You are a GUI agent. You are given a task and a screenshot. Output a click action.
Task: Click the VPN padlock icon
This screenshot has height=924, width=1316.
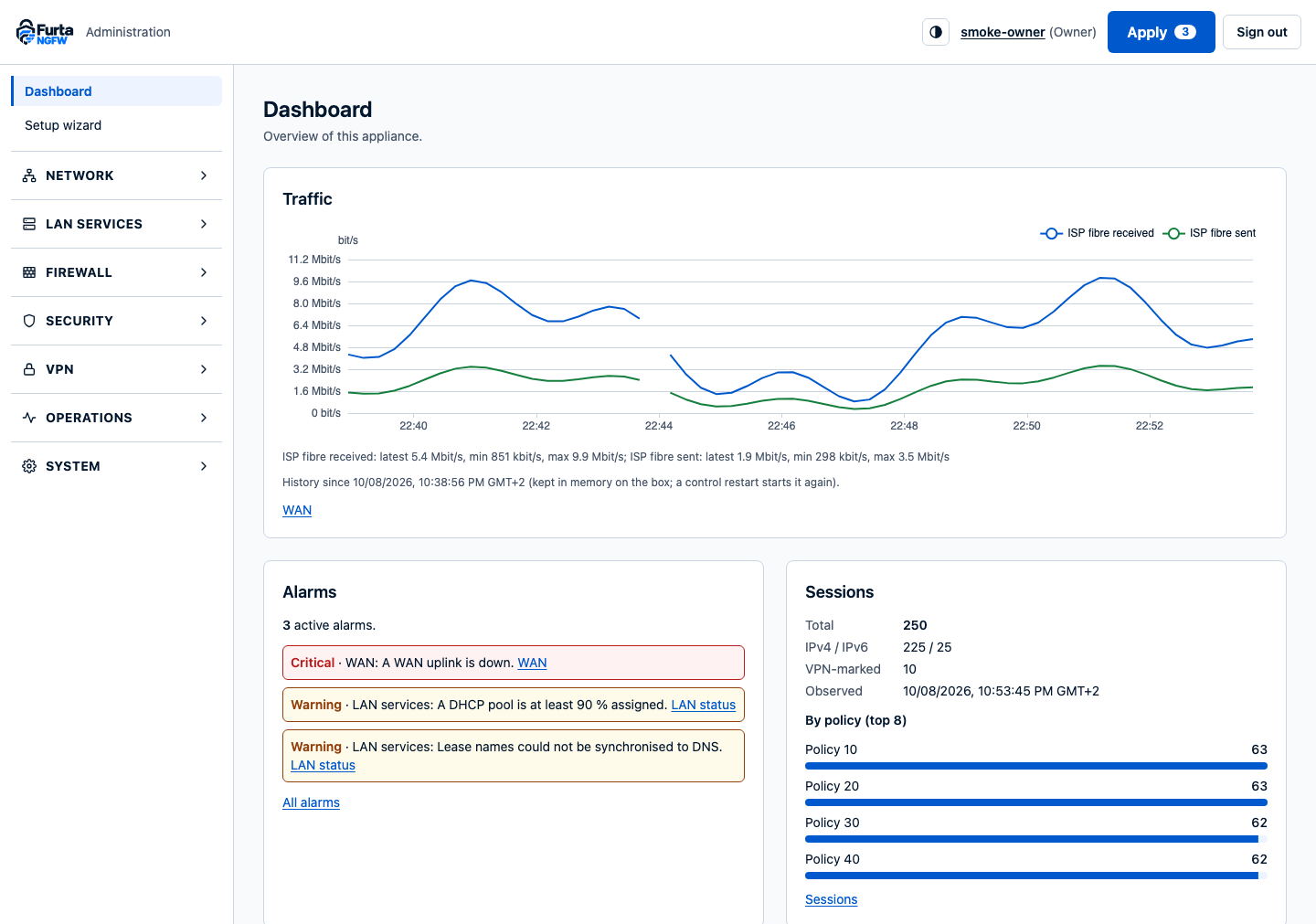pyautogui.click(x=29, y=369)
